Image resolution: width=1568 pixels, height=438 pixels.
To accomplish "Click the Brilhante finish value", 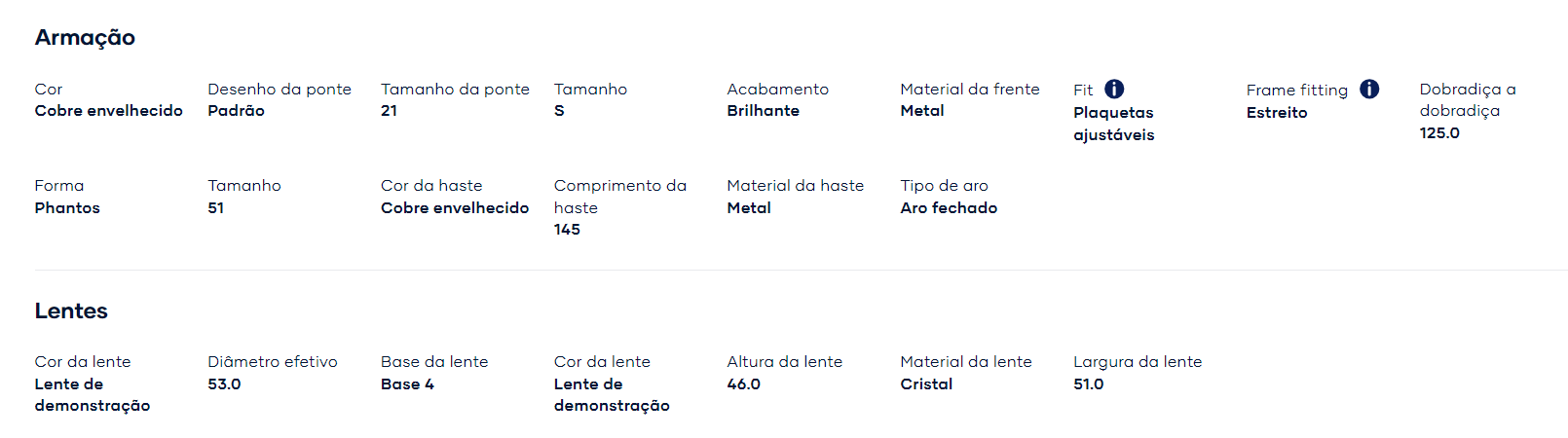I will point(763,111).
